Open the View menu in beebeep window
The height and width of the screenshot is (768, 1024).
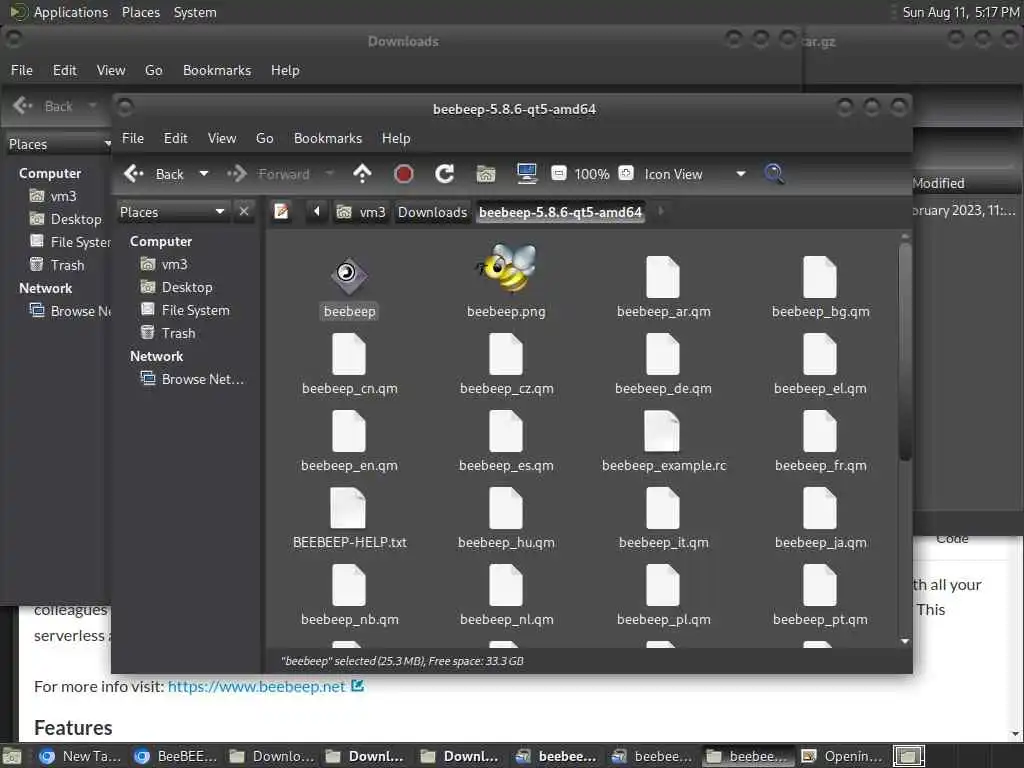[222, 138]
